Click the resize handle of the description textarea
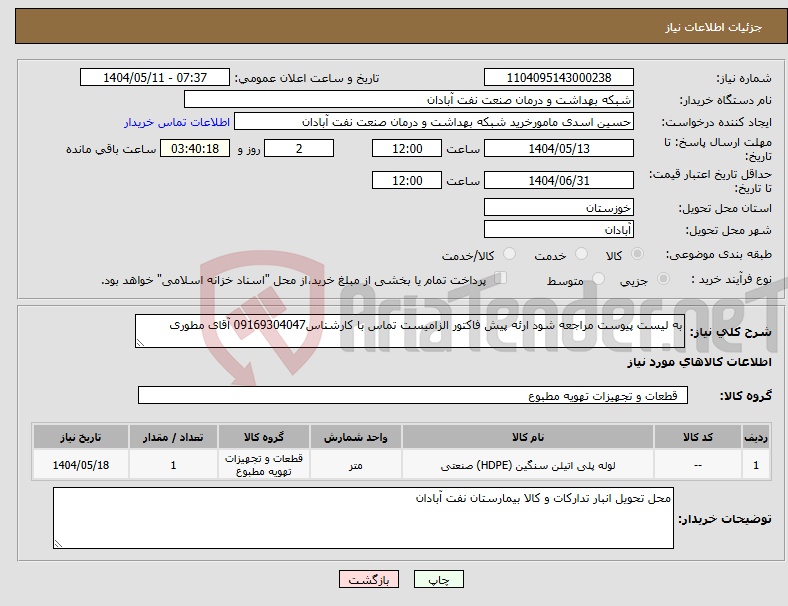 pos(140,343)
